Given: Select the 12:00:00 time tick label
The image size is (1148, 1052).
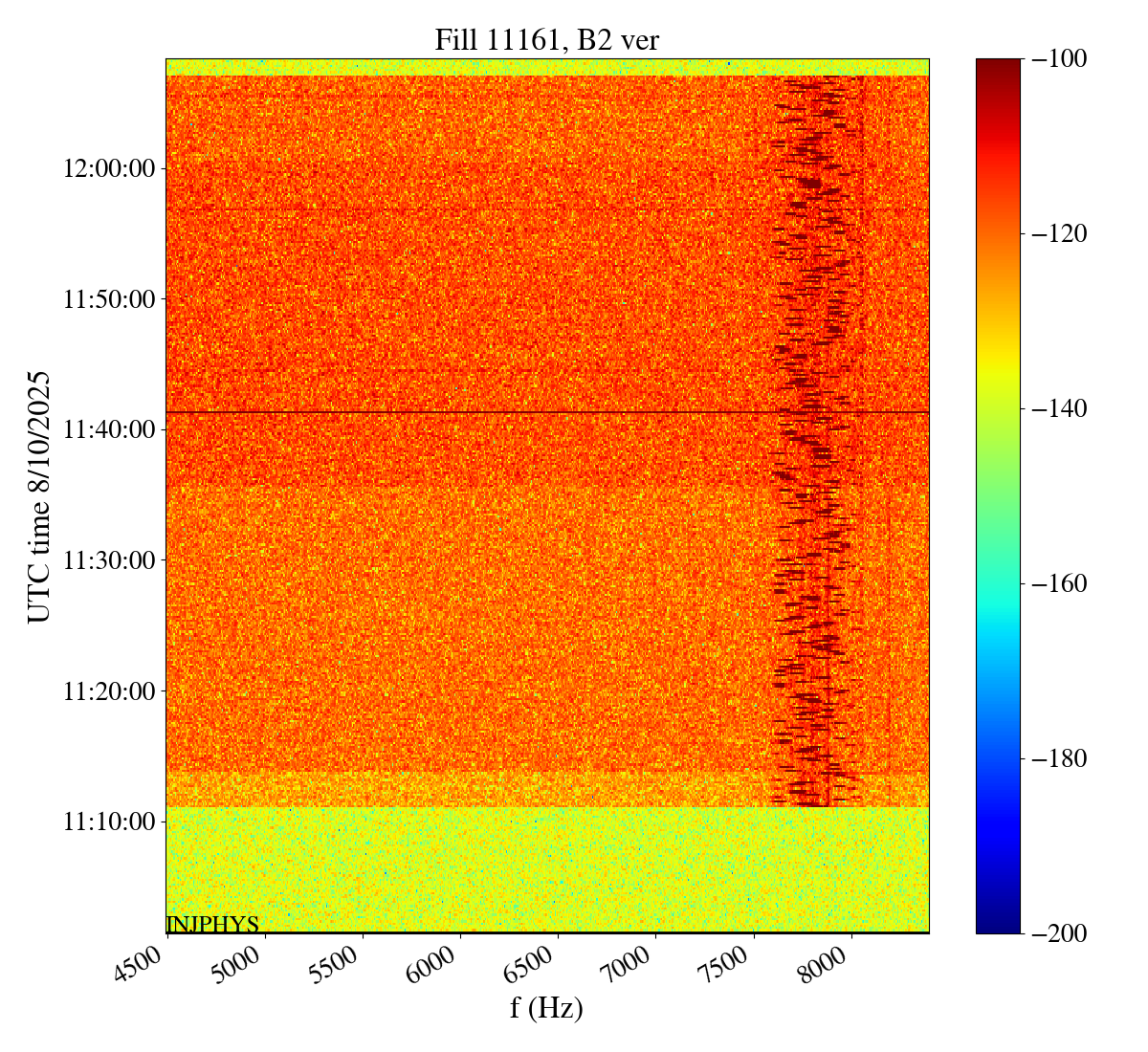Looking at the screenshot, I should pyautogui.click(x=108, y=169).
